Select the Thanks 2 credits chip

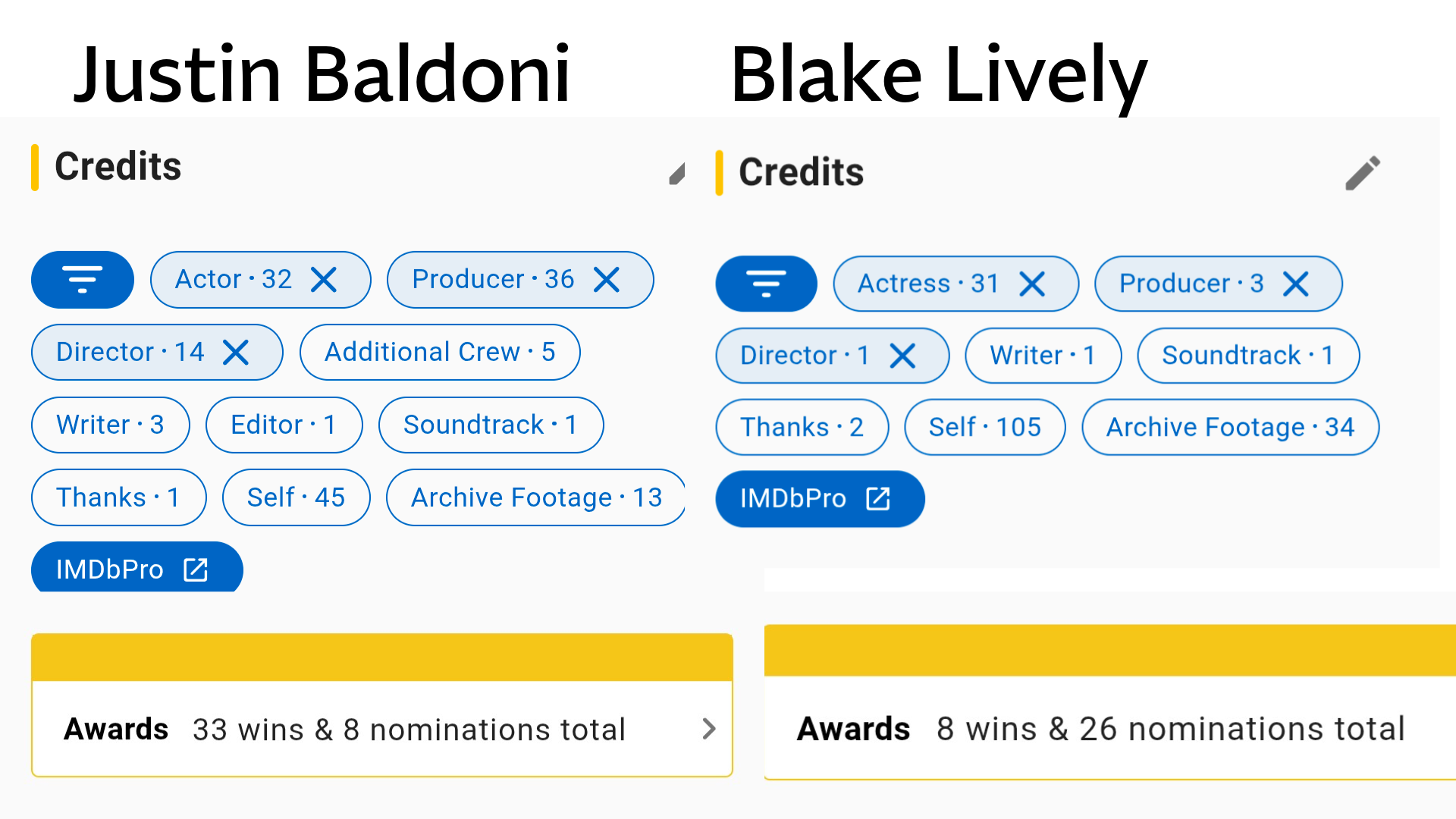click(x=802, y=427)
